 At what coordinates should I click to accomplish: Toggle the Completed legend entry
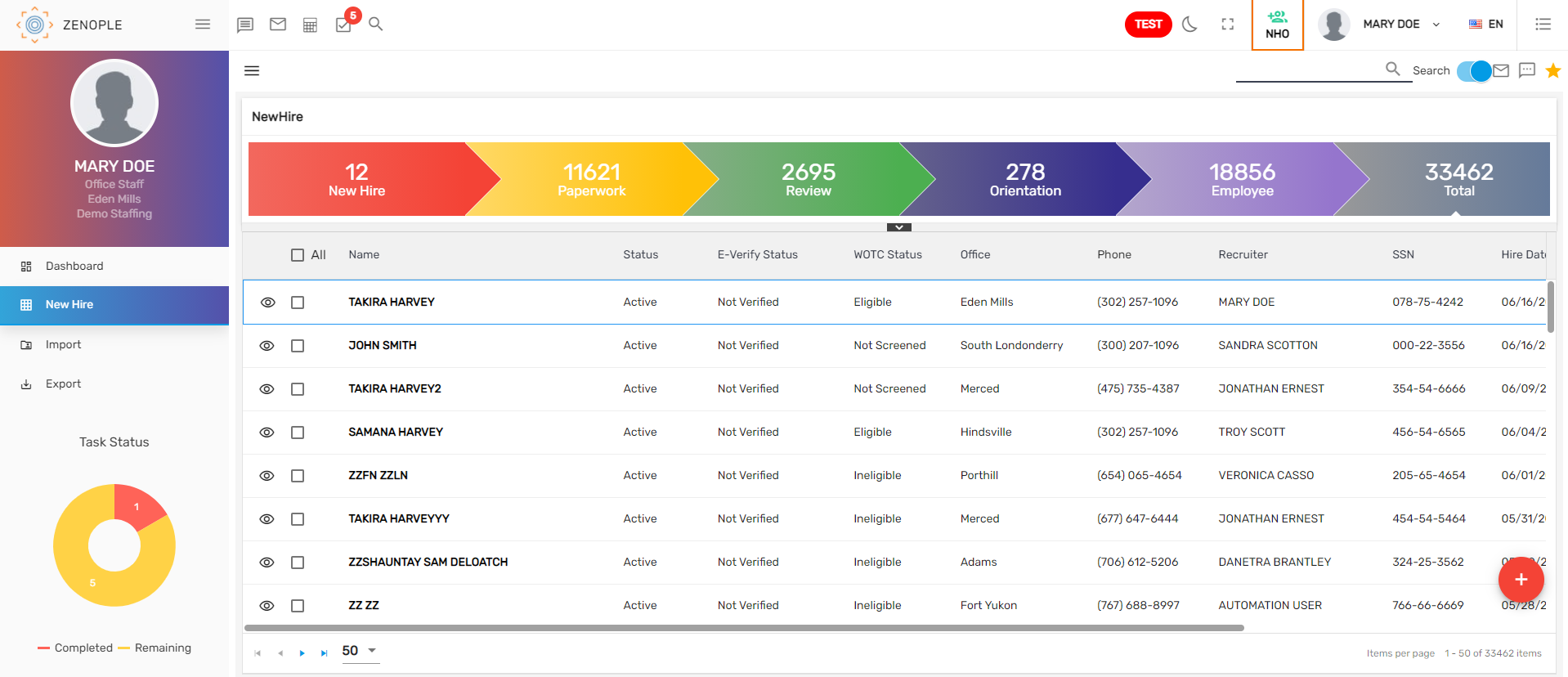(x=75, y=648)
